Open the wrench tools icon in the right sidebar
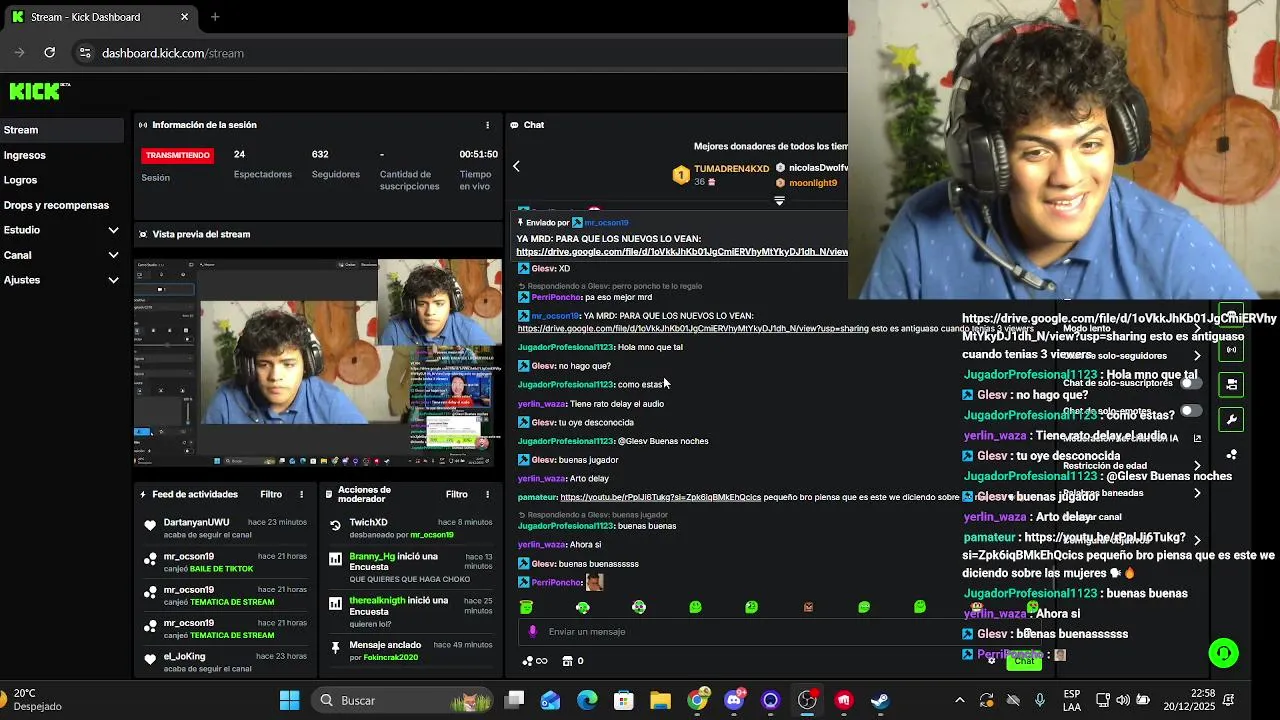Viewport: 1280px width, 720px height. coord(1231,420)
